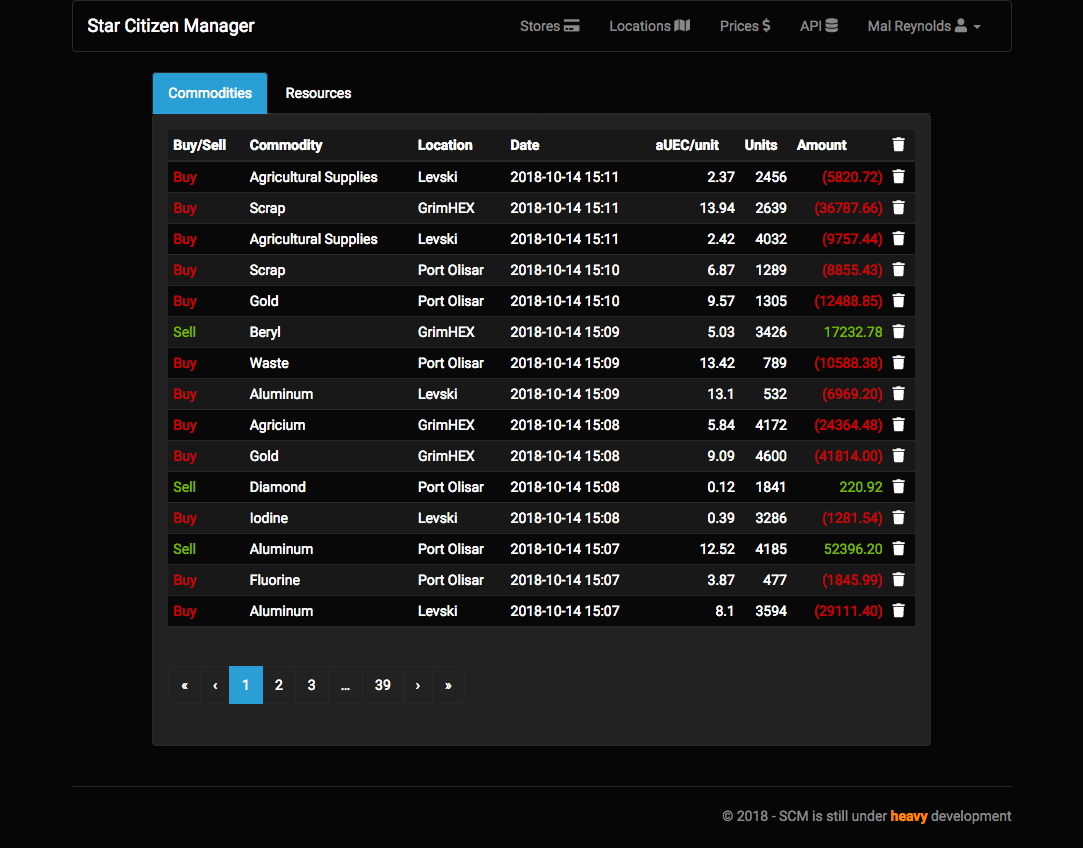The width and height of the screenshot is (1083, 848).
Task: Delete the Agricium transaction row
Action: tap(898, 425)
